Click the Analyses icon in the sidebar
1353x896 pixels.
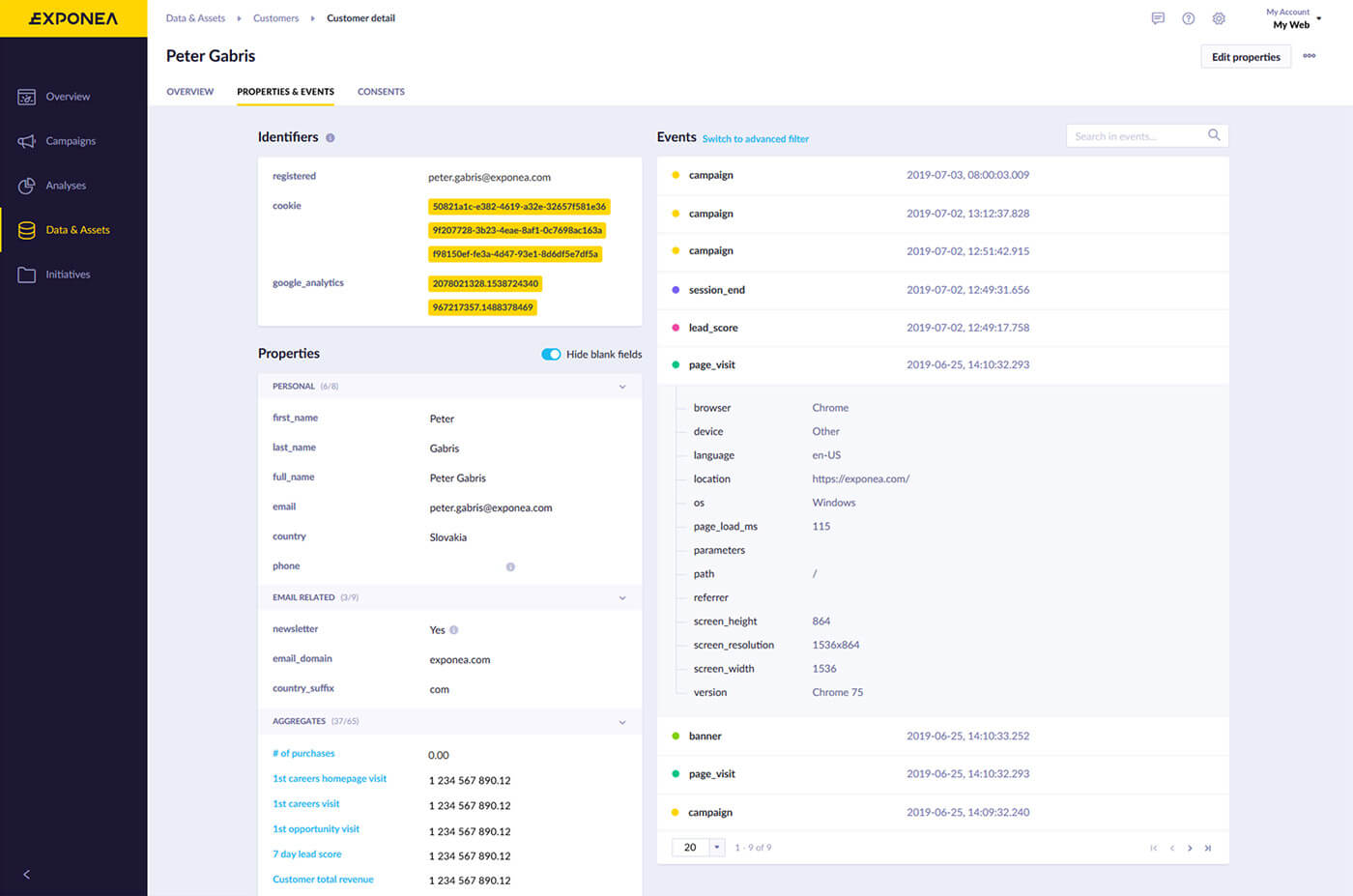click(x=26, y=185)
